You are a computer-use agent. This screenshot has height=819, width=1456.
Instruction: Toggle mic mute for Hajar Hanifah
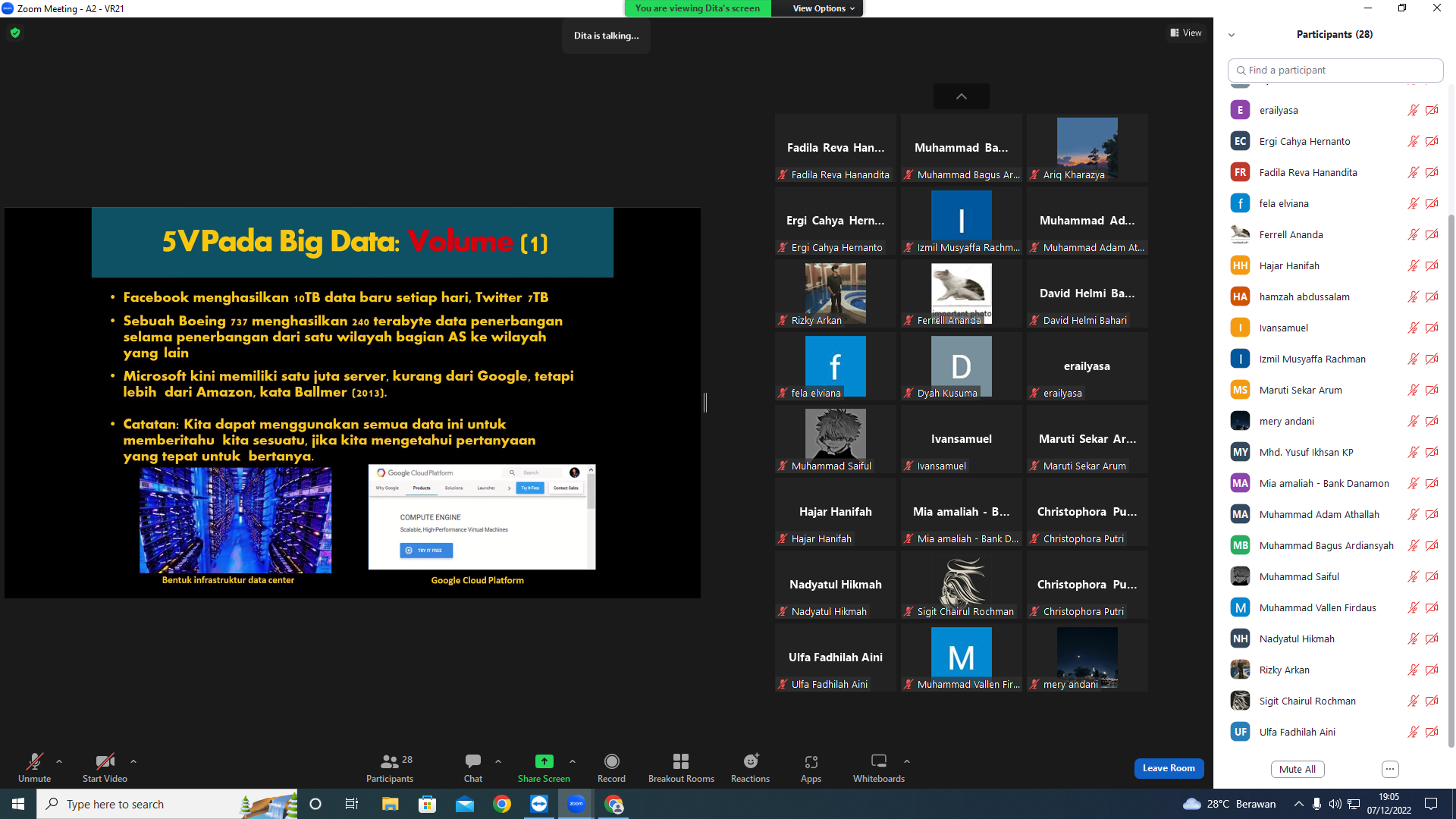(1413, 265)
